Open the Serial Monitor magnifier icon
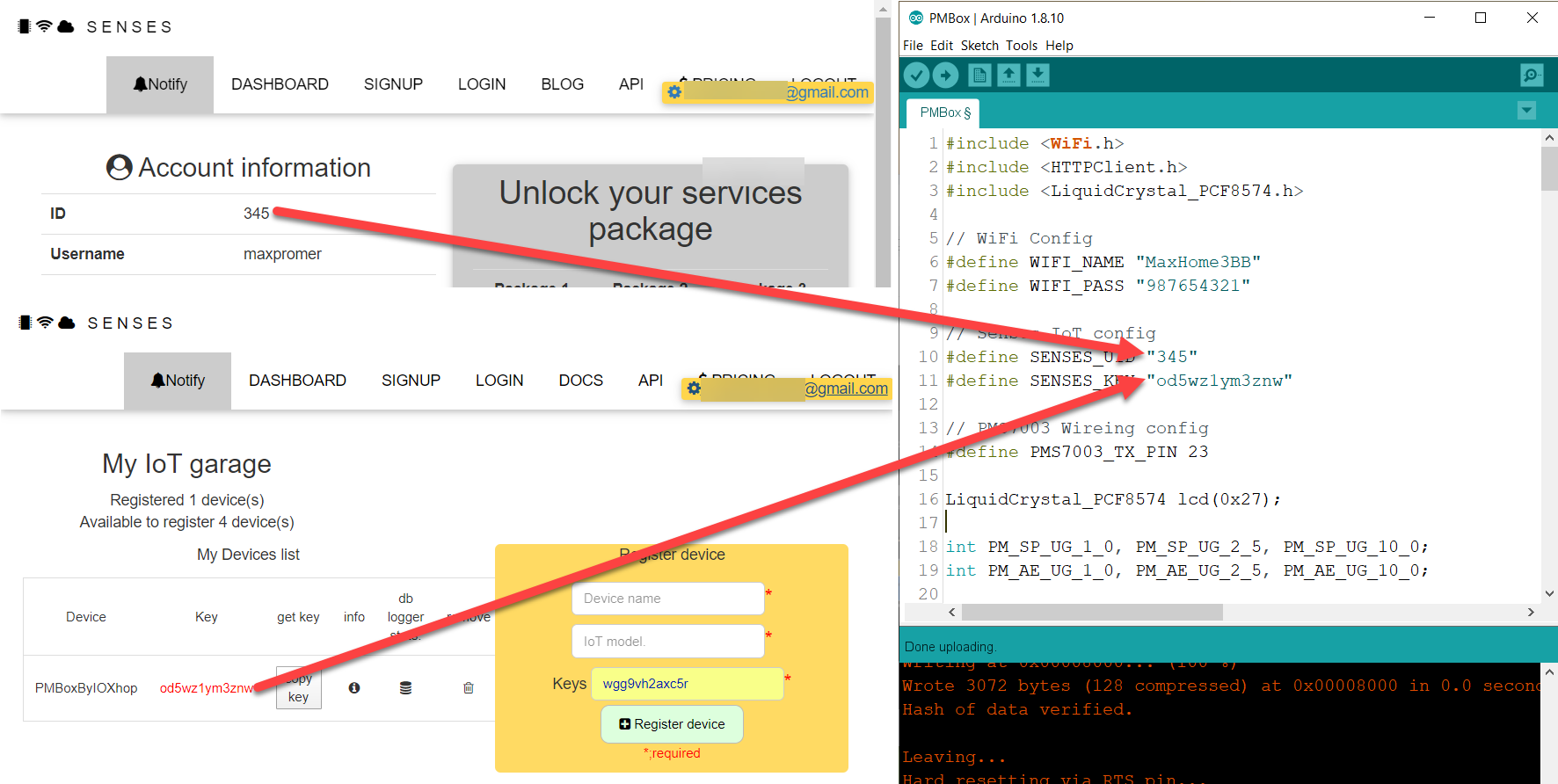This screenshot has height=784, width=1558. pyautogui.click(x=1532, y=76)
